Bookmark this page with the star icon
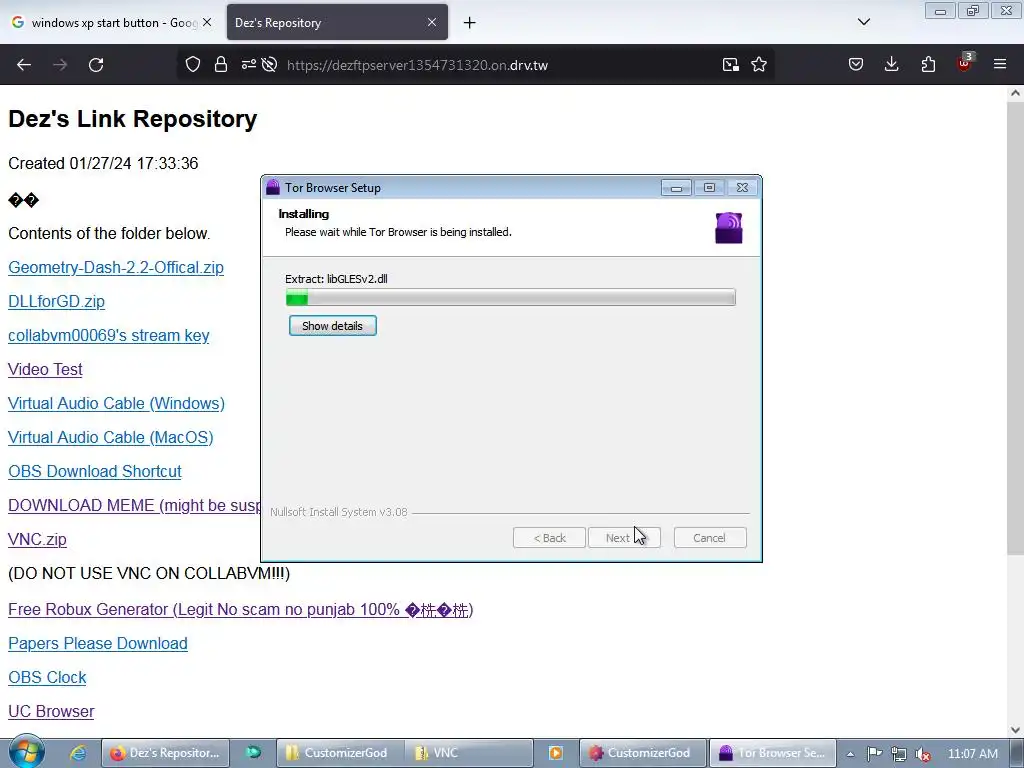 click(759, 65)
